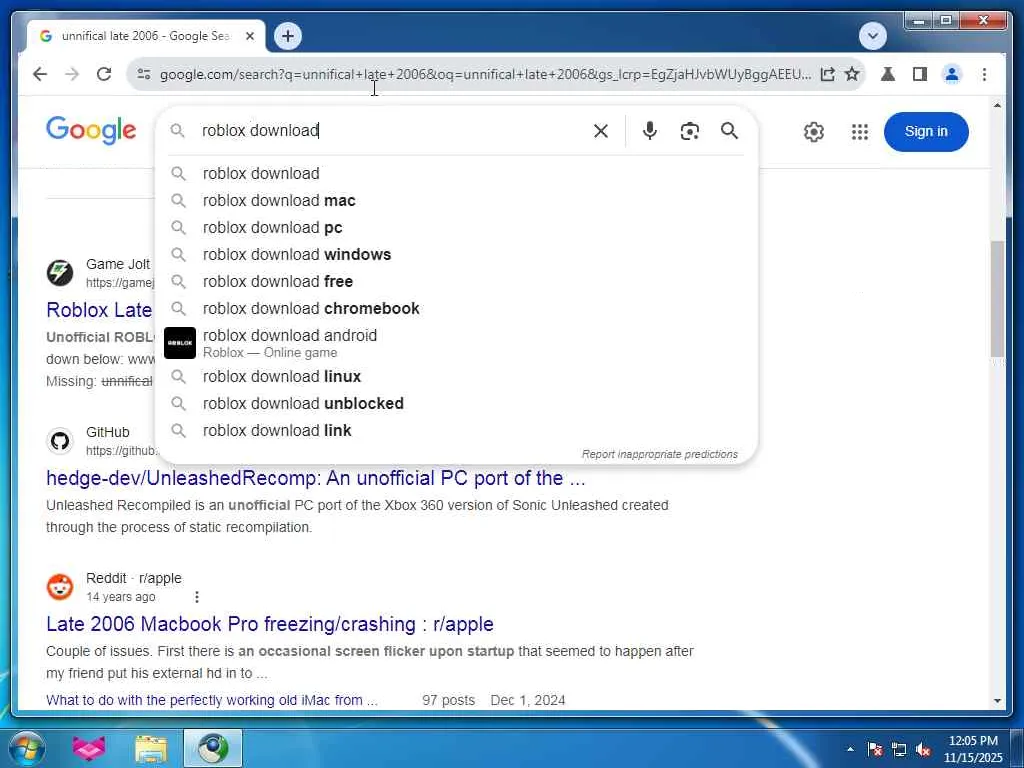Close the unnifical late 2006 tab

click(x=249, y=37)
